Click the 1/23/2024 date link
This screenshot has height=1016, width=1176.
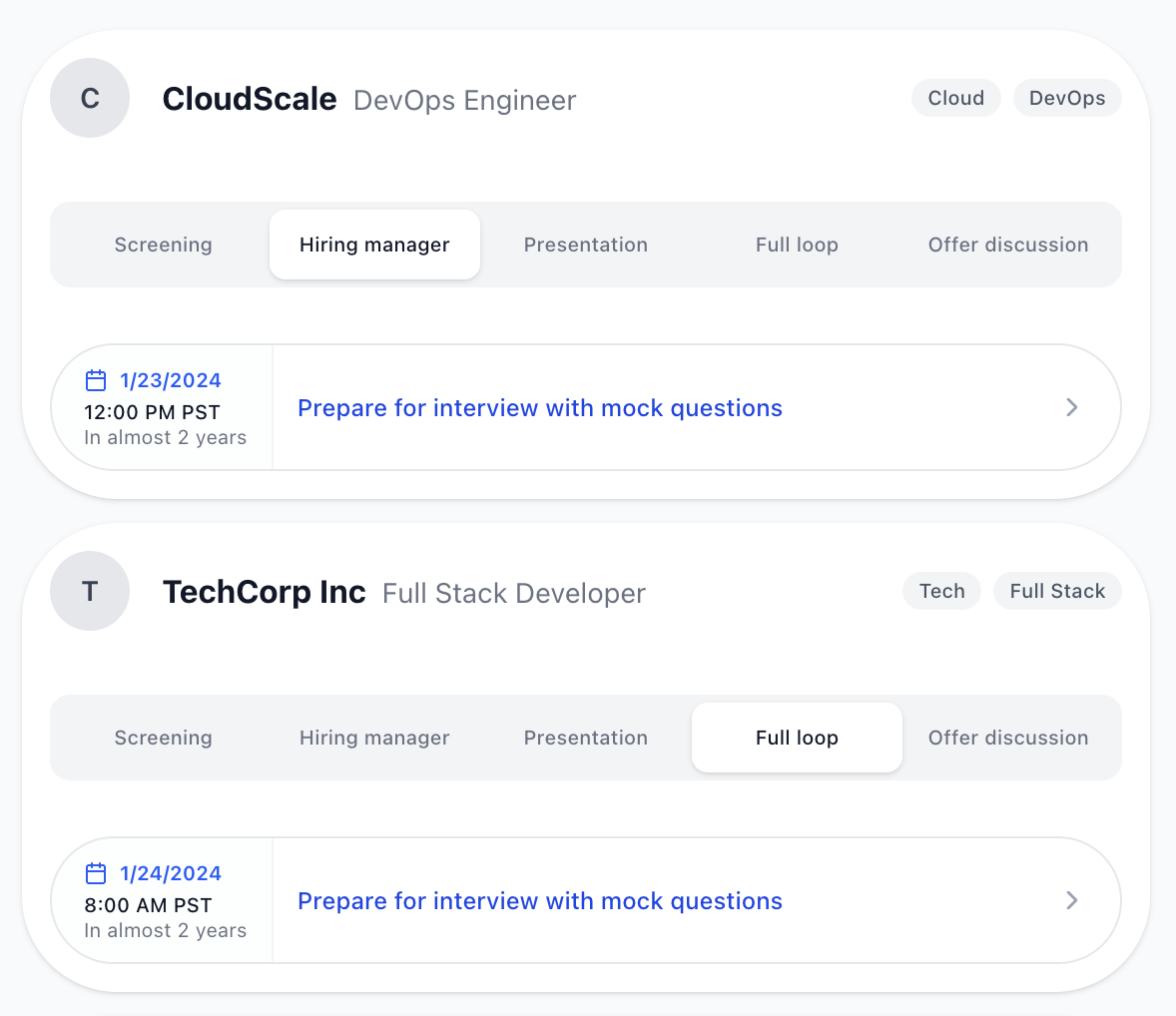(171, 380)
